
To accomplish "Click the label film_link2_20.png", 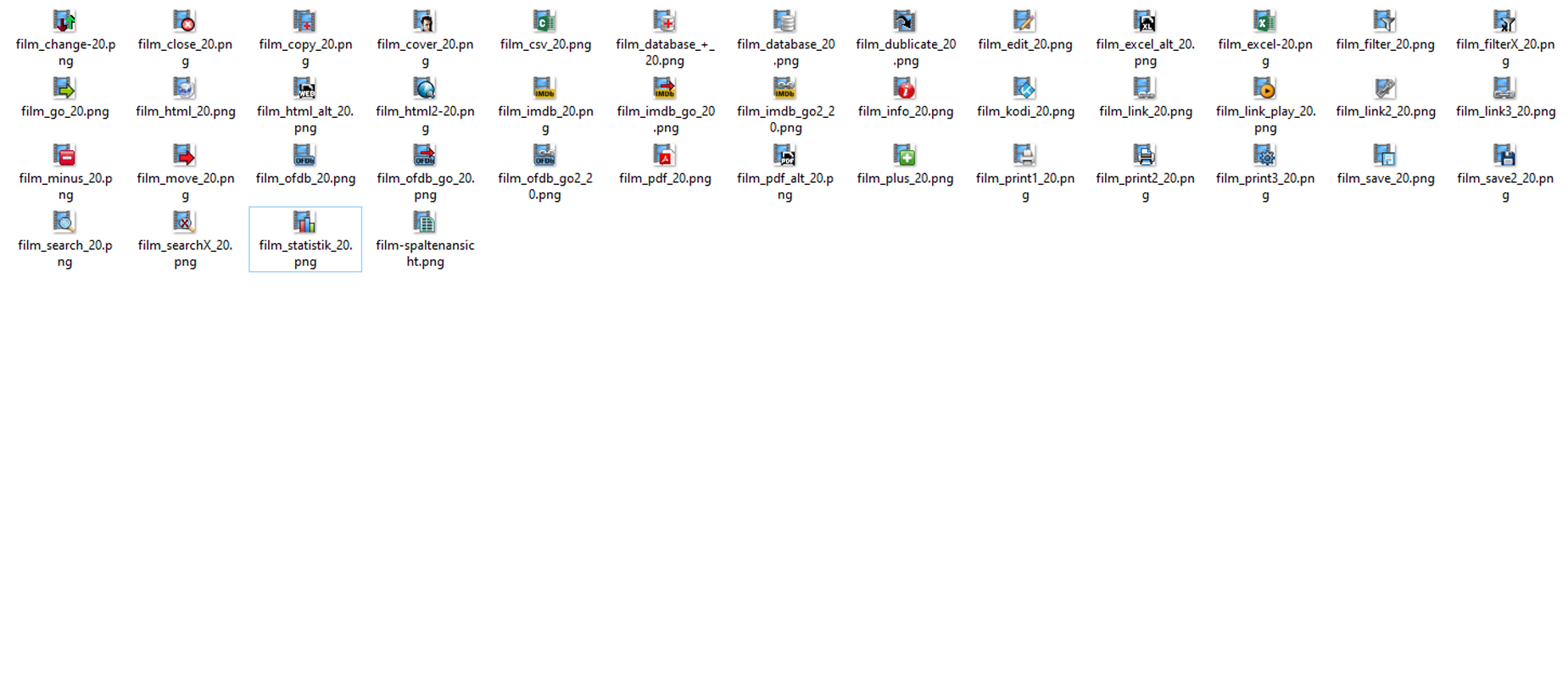I will 1386,111.
